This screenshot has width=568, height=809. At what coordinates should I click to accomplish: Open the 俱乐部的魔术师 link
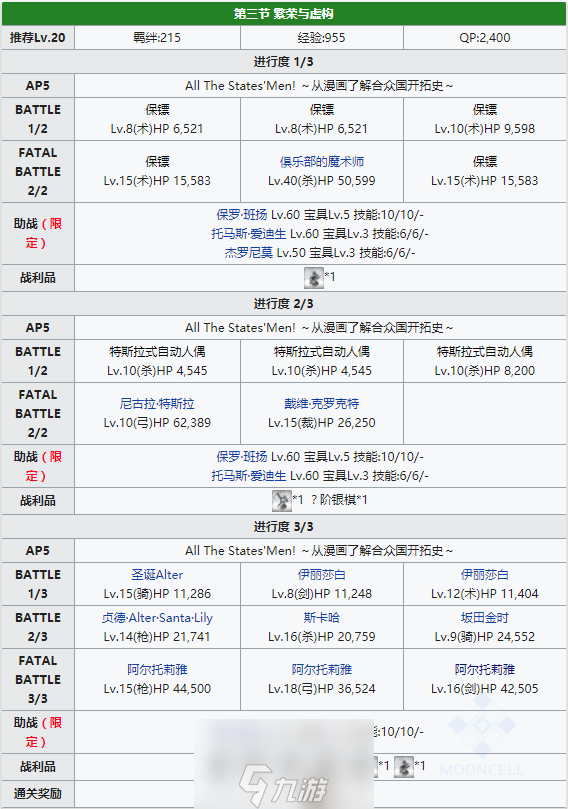click(x=321, y=162)
